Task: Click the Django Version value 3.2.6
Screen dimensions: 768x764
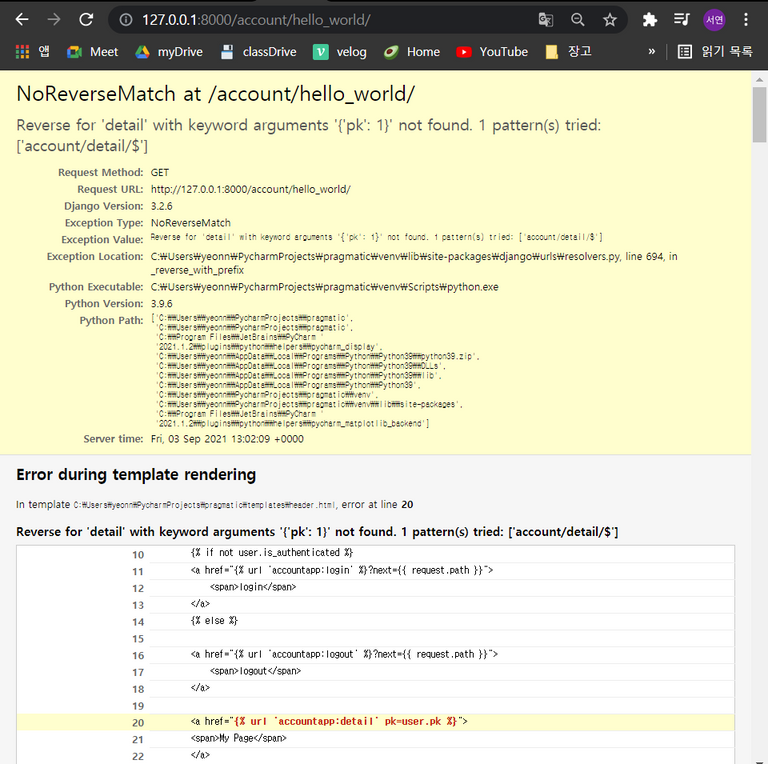Action: coord(162,206)
